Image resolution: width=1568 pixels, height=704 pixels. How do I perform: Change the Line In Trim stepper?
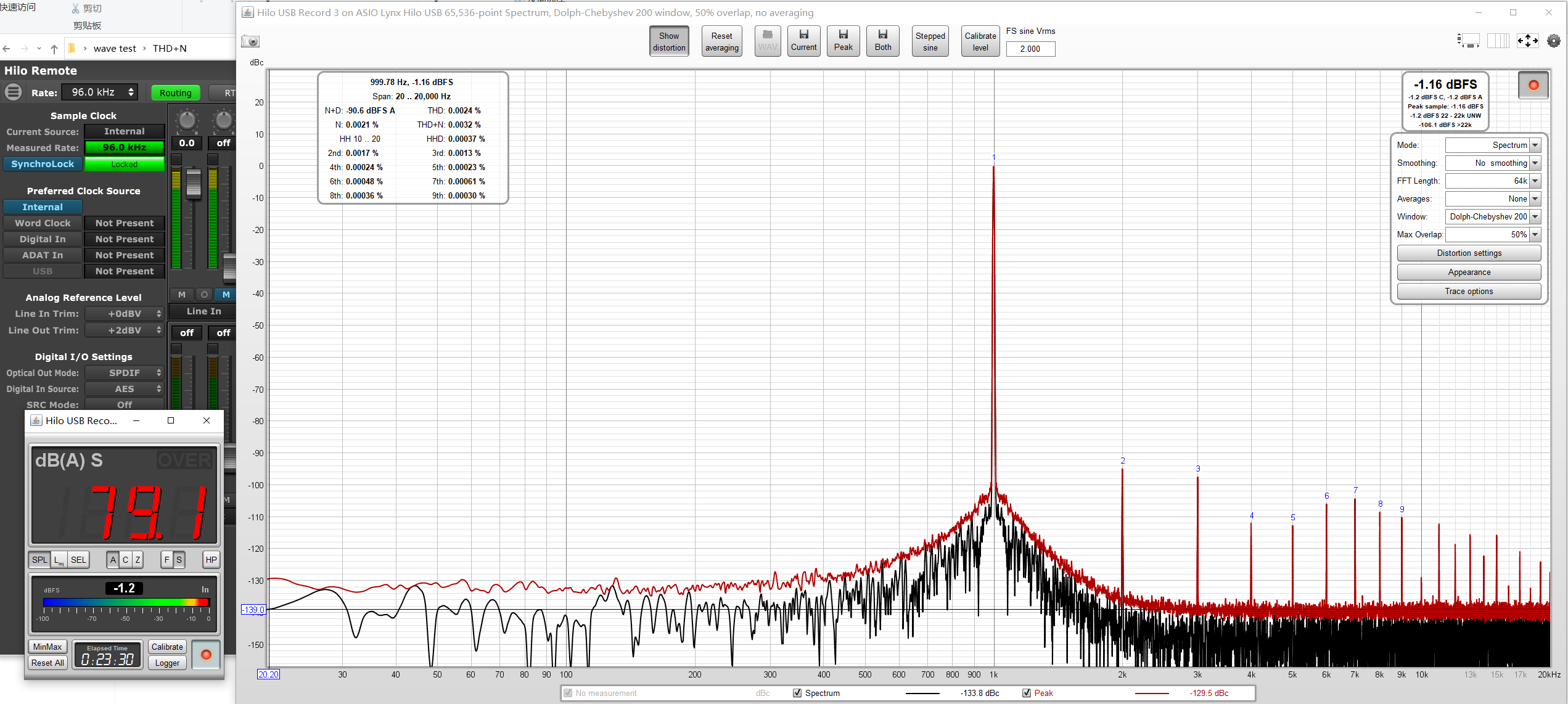point(125,314)
